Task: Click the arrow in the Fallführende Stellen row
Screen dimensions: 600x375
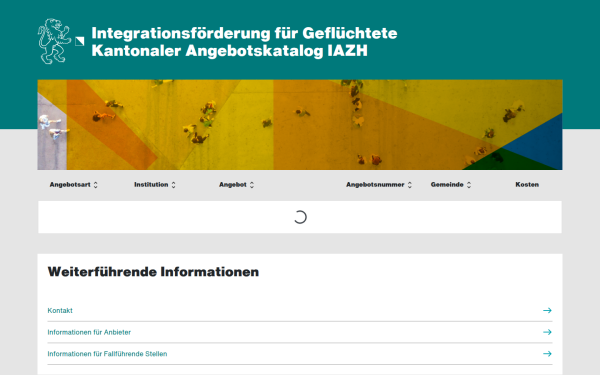Action: (547, 354)
